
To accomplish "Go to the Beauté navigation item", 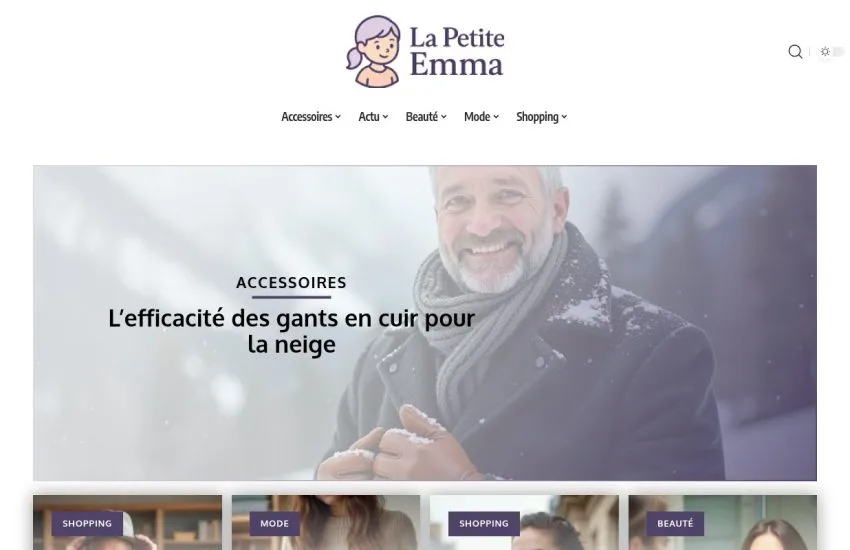I will pyautogui.click(x=422, y=117).
